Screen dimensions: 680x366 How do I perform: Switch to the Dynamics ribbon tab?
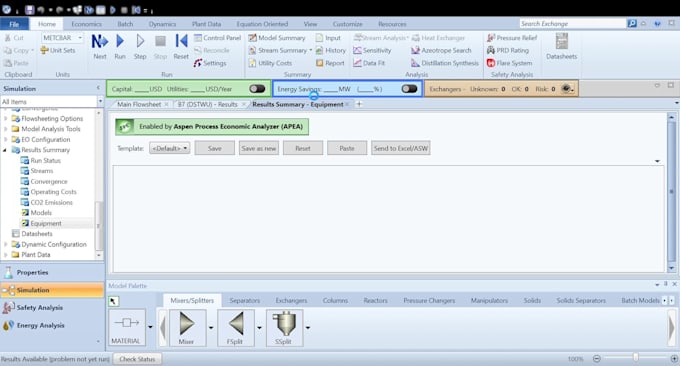(x=162, y=24)
